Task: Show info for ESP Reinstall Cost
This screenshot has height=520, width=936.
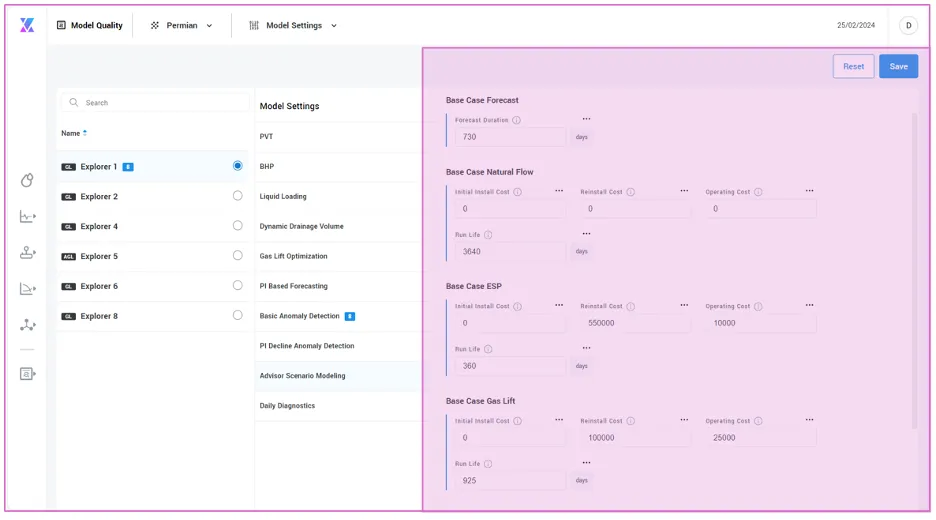Action: point(631,306)
